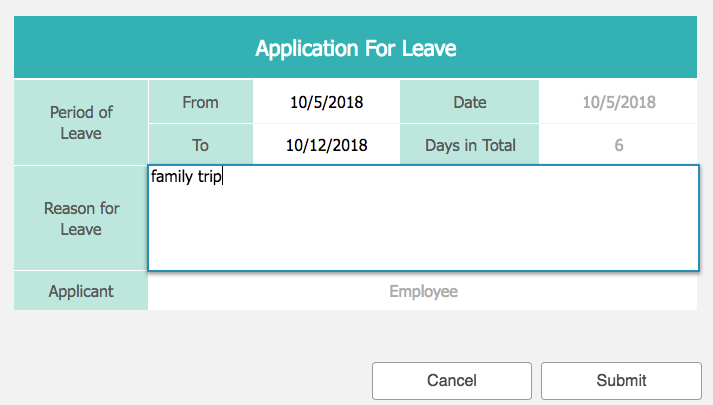
Task: Click the Submit button
Action: 621,380
